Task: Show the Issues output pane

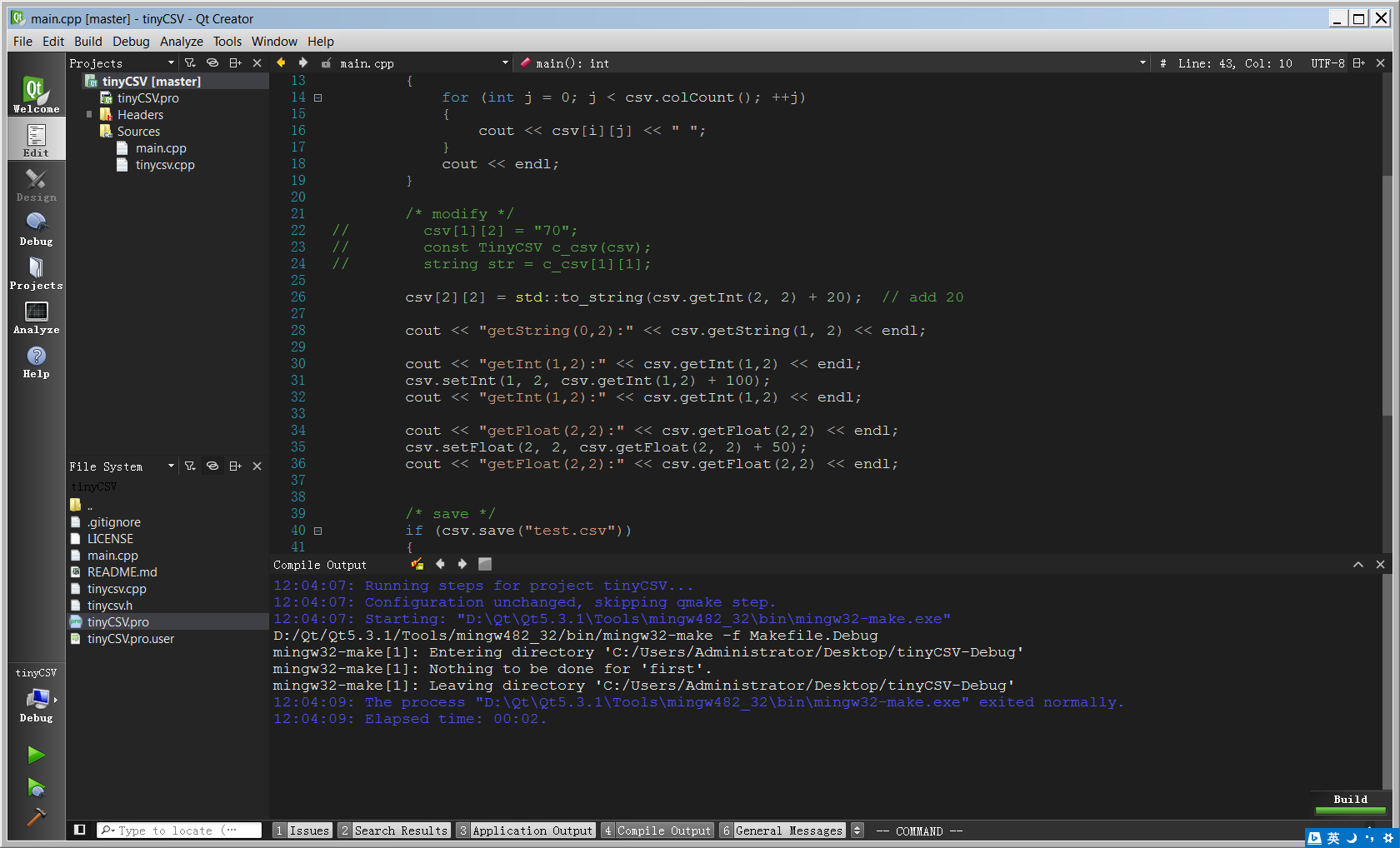Action: coord(302,830)
